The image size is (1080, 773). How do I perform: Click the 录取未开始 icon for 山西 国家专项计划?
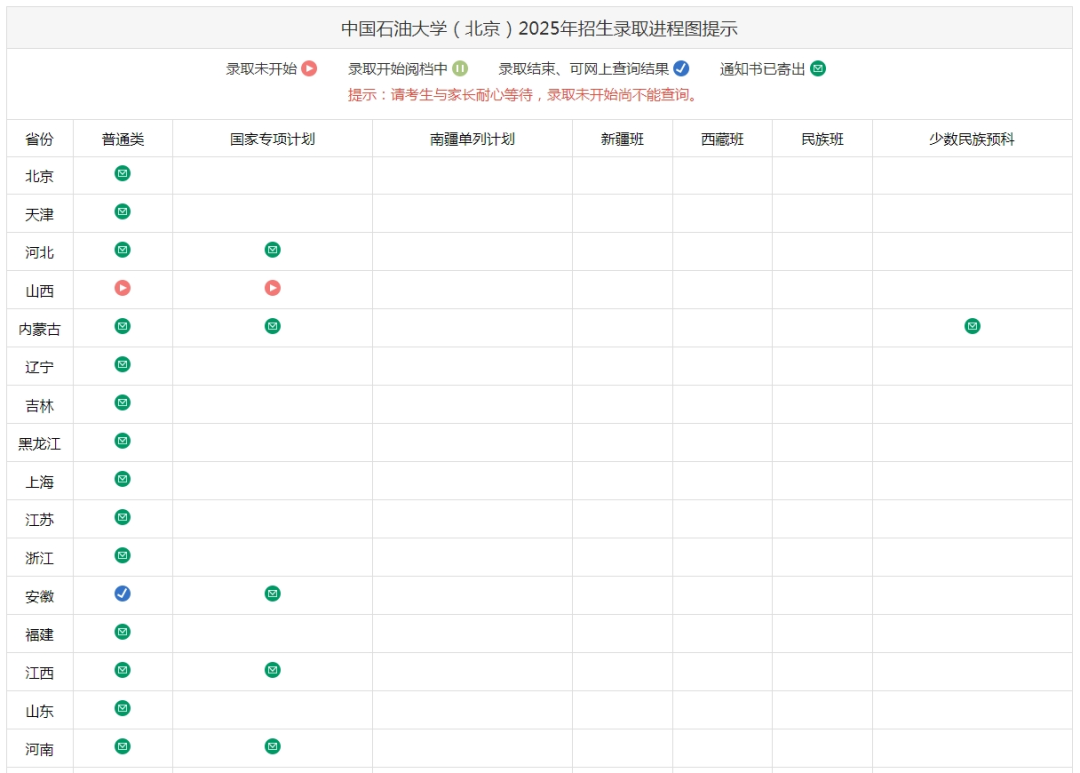[x=273, y=288]
